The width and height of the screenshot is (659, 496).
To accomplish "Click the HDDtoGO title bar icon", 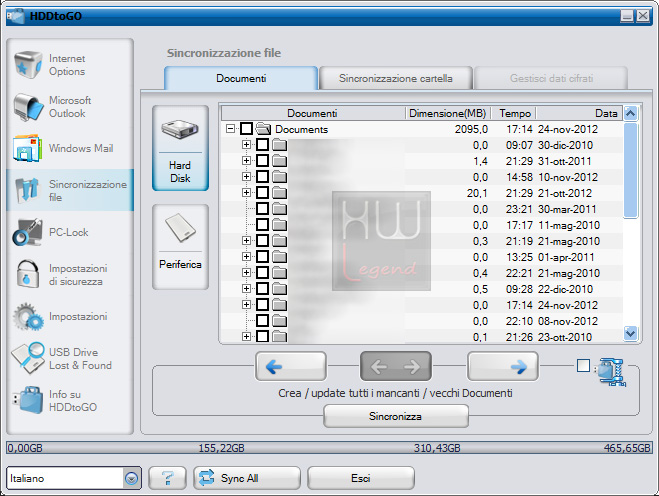I will pos(16,16).
